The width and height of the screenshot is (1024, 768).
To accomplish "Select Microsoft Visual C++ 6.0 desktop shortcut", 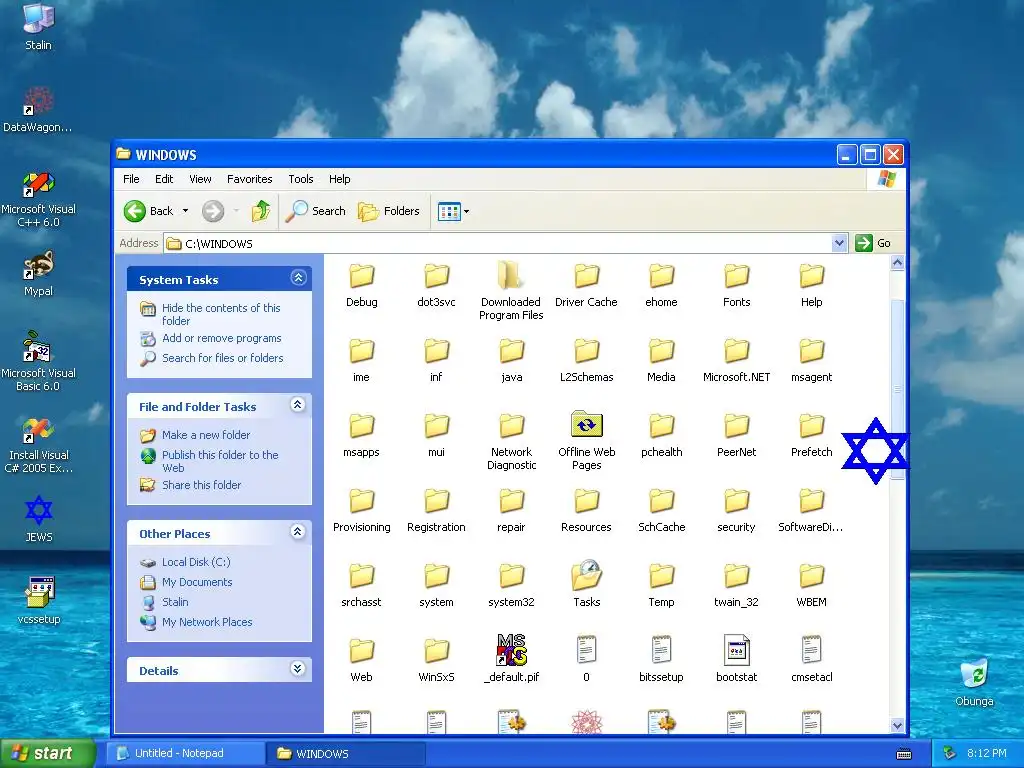I will point(39,199).
